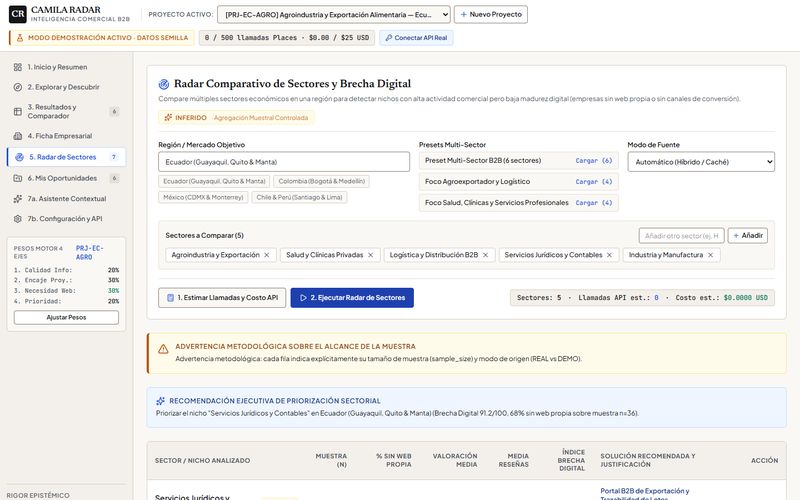Click the Nuevo Proyecto button

(491, 15)
